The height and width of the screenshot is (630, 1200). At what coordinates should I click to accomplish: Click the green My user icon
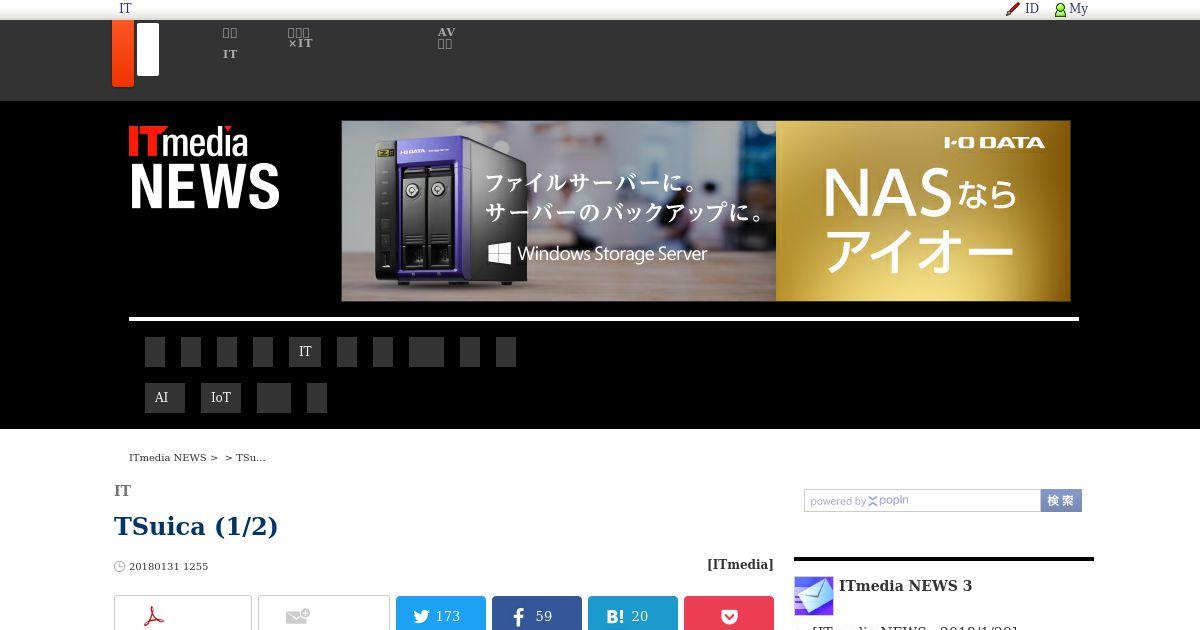click(x=1060, y=9)
